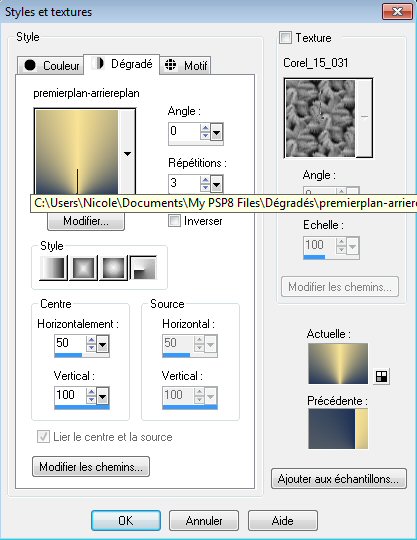The height and width of the screenshot is (540, 417).
Task: Click the texture Modifier les chemins... button
Action: pos(340,287)
